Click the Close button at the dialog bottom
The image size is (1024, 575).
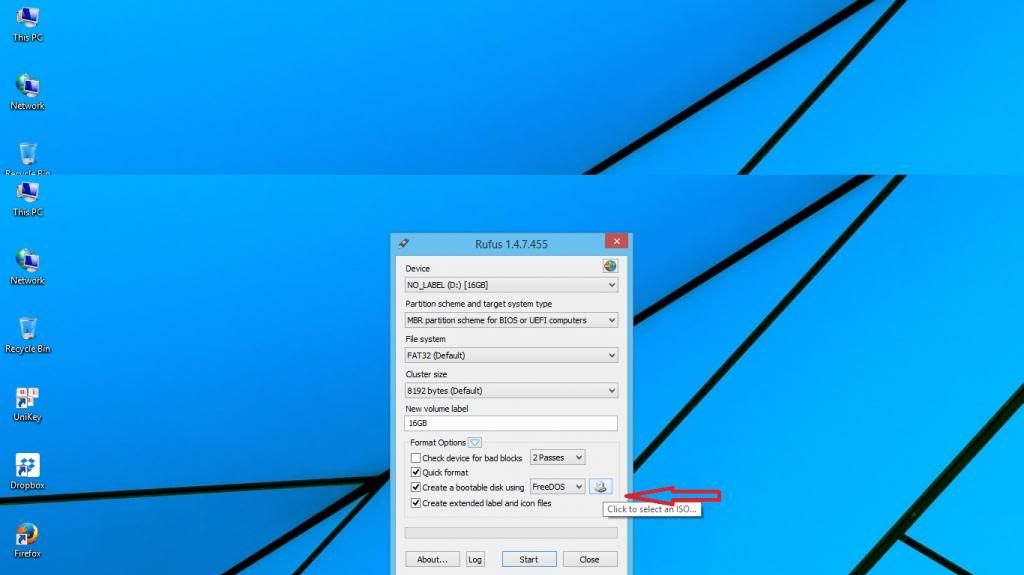[x=589, y=559]
